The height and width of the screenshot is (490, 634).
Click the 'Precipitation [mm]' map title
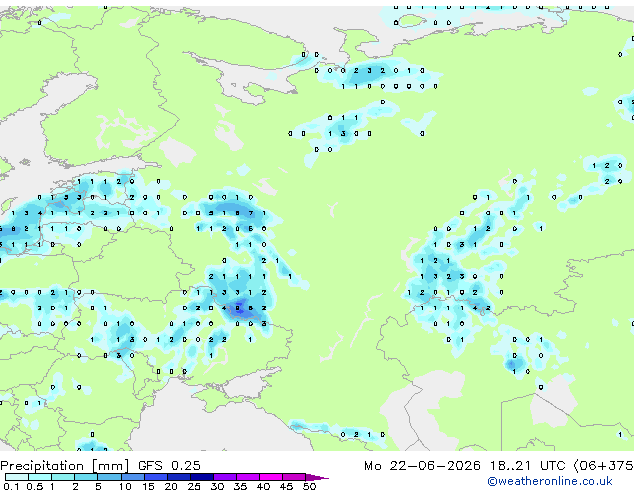click(x=65, y=466)
